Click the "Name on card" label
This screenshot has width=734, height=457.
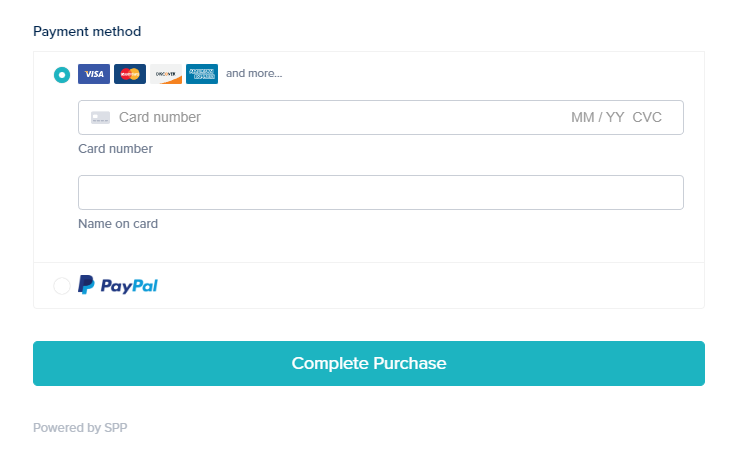pyautogui.click(x=118, y=224)
